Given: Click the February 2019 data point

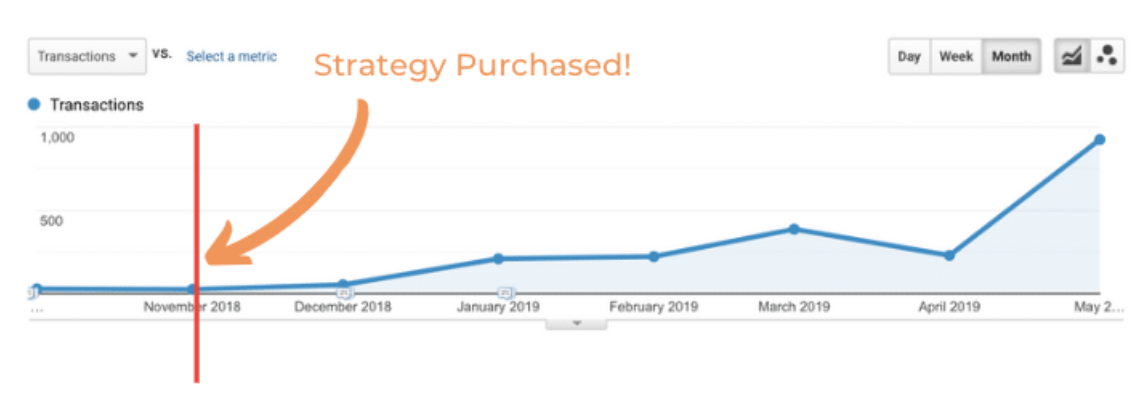Looking at the screenshot, I should pyautogui.click(x=654, y=256).
